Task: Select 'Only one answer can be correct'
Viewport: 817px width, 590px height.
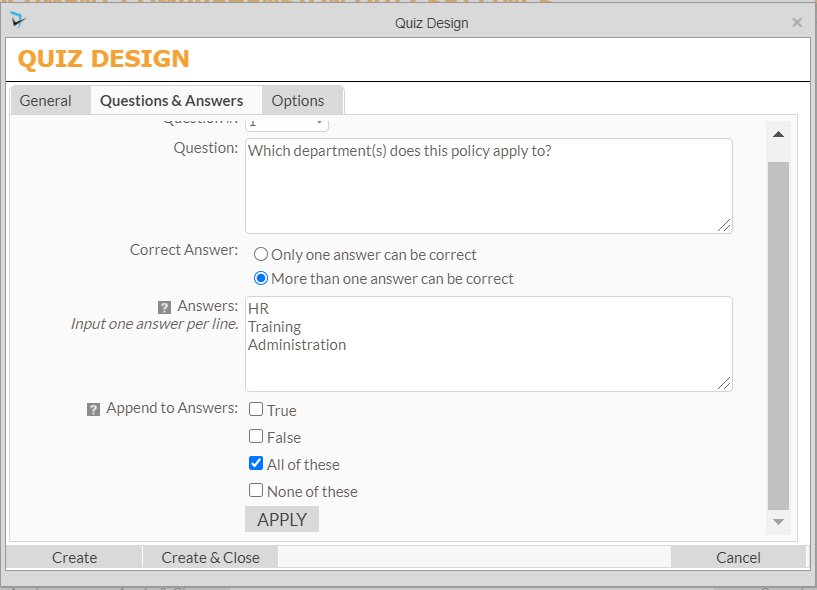Action: tap(261, 255)
